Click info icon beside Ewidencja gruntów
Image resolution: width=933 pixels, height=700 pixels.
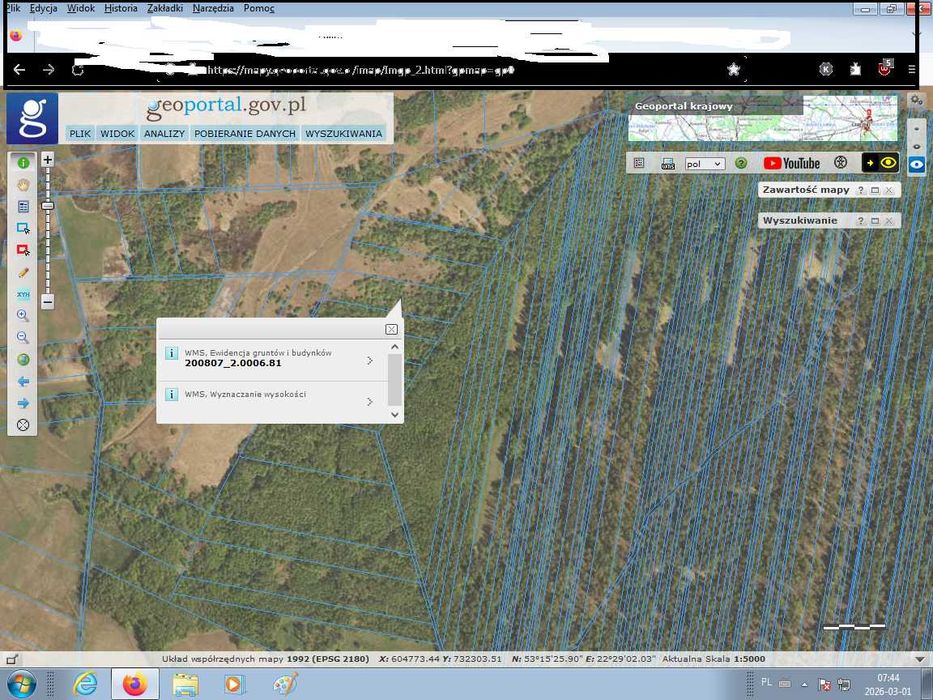[171, 353]
